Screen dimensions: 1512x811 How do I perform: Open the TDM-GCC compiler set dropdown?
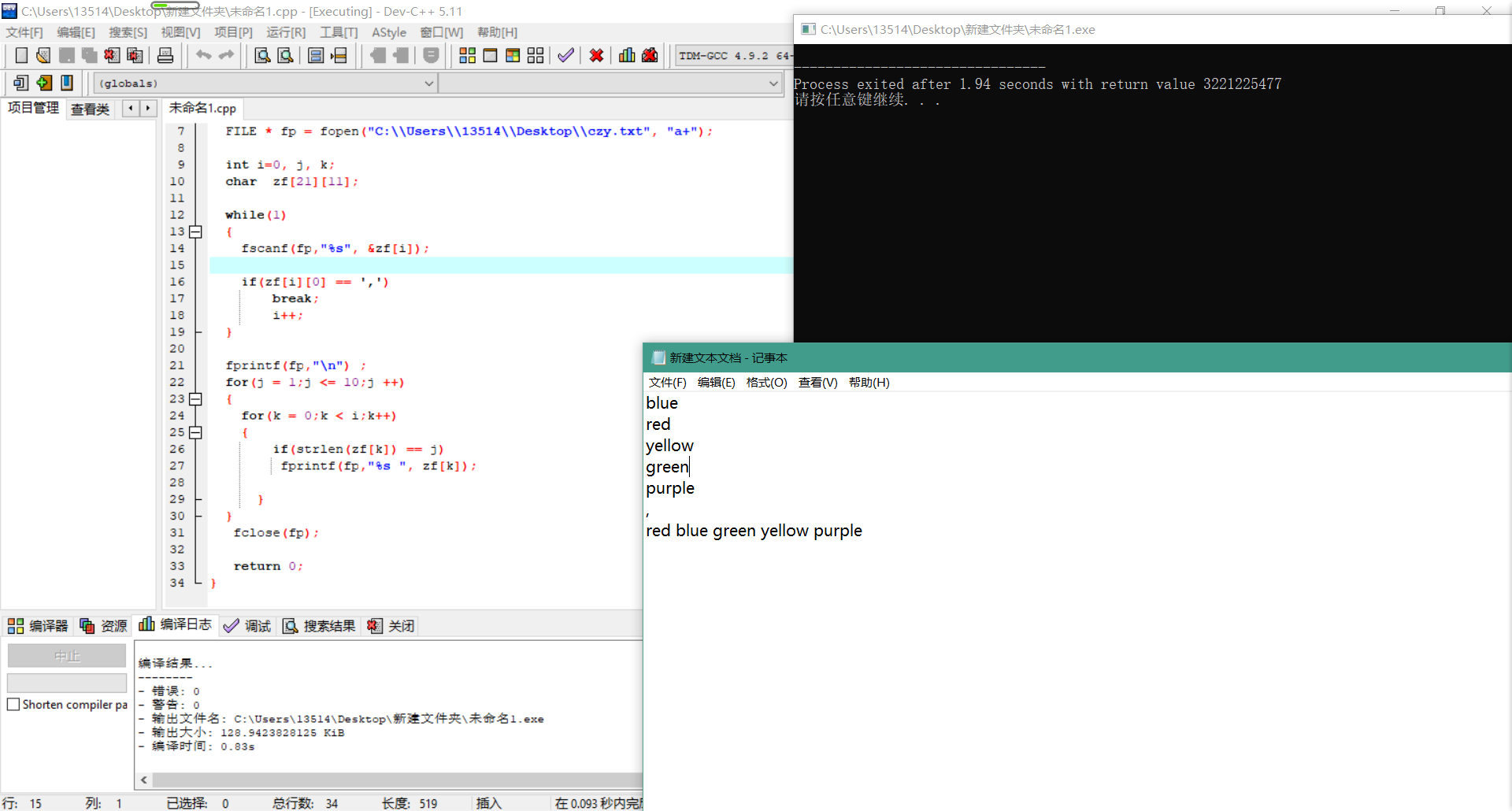[732, 56]
